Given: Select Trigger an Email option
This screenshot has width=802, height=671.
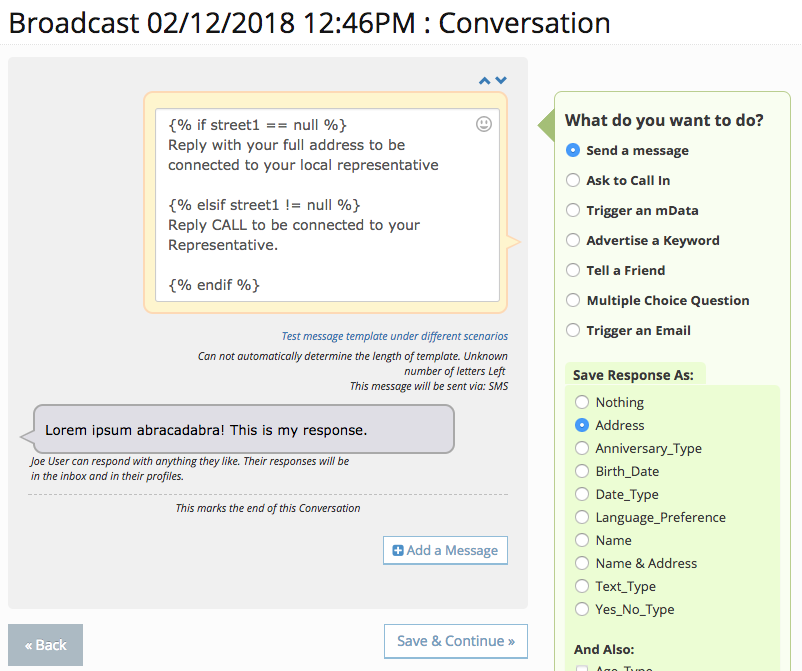Looking at the screenshot, I should (x=573, y=330).
